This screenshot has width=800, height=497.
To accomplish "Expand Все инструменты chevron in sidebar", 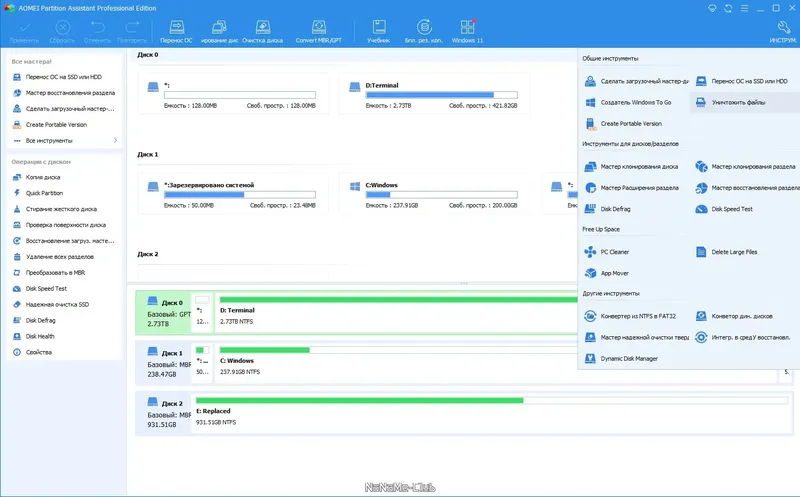I will tap(115, 140).
